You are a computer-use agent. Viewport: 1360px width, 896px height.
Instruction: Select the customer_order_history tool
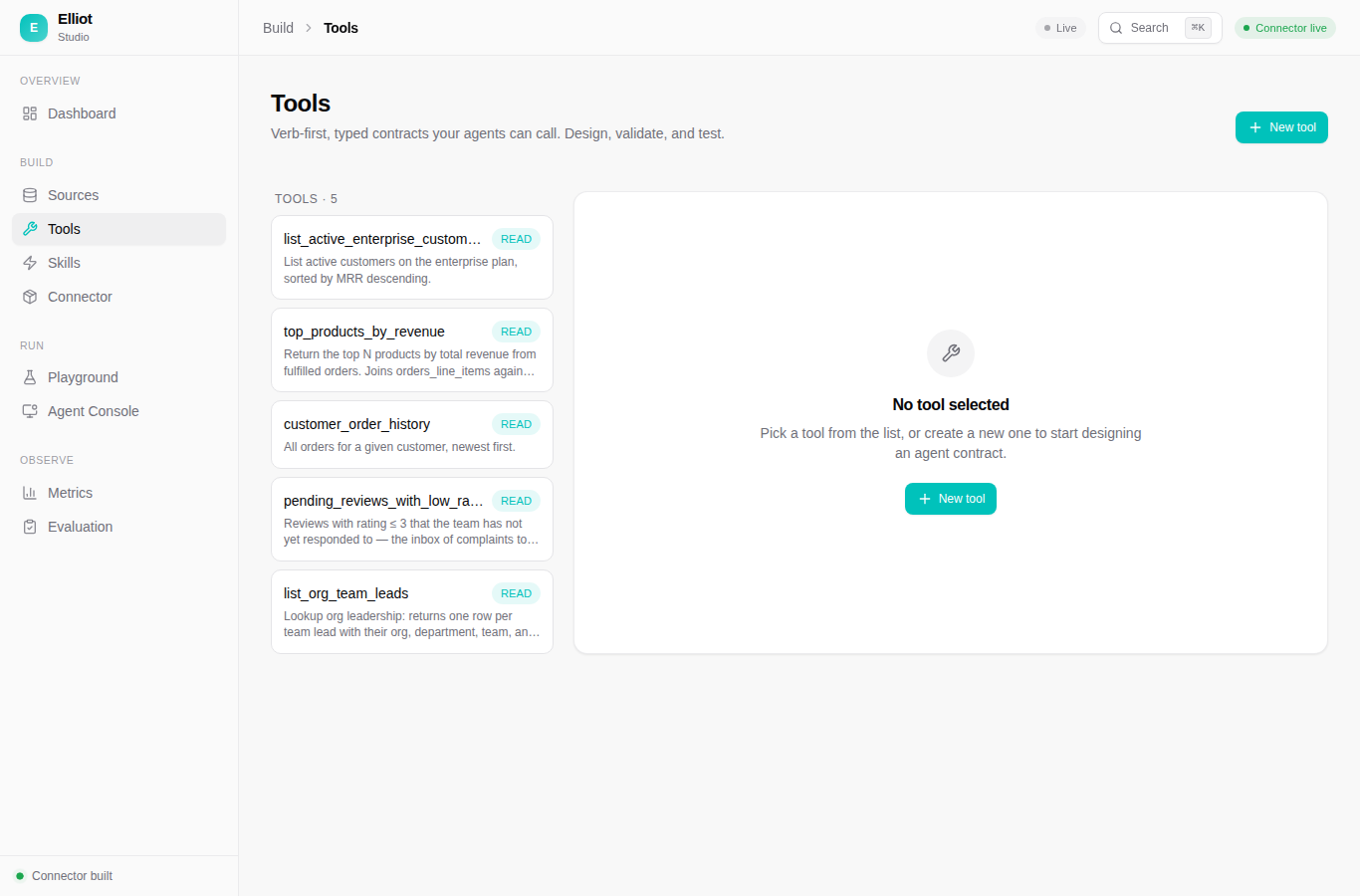[x=412, y=435]
